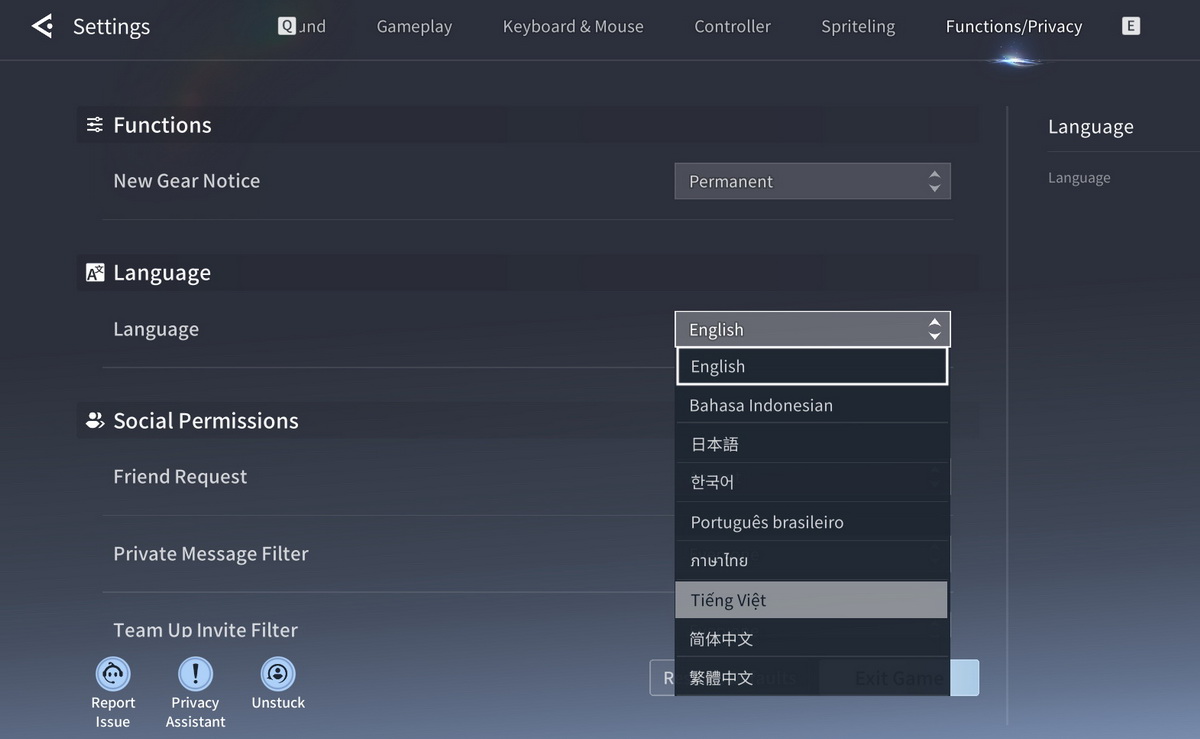Select Português brasileiro in the list
The image size is (1200, 739).
[811, 522]
